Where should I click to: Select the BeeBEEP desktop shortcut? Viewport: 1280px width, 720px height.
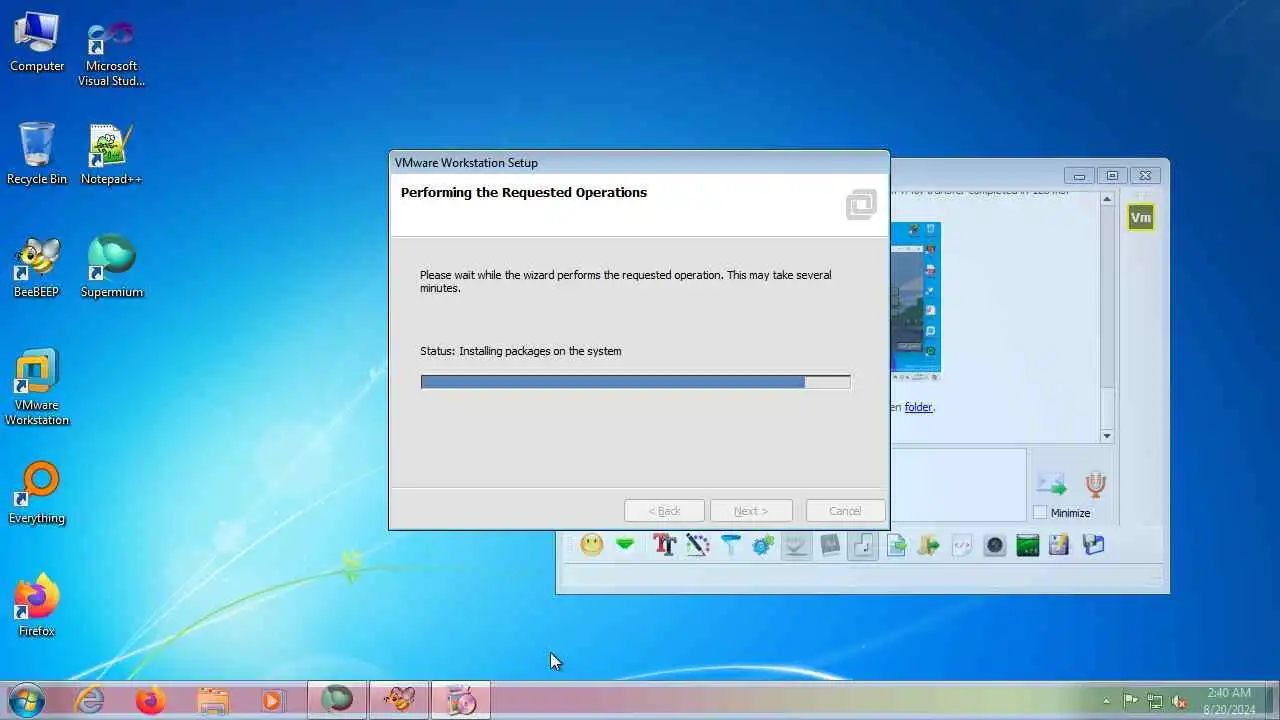[37, 267]
